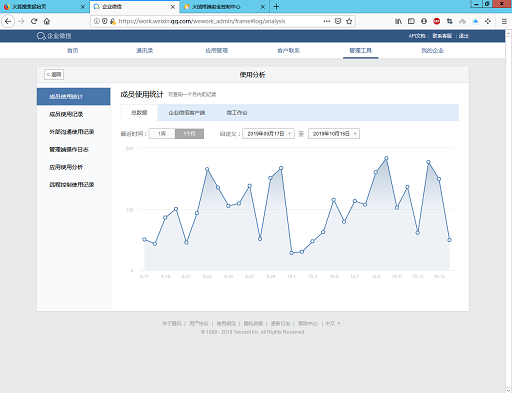Image resolution: width=512 pixels, height=393 pixels.
Task: Click the 返回 back button
Action: (54, 74)
